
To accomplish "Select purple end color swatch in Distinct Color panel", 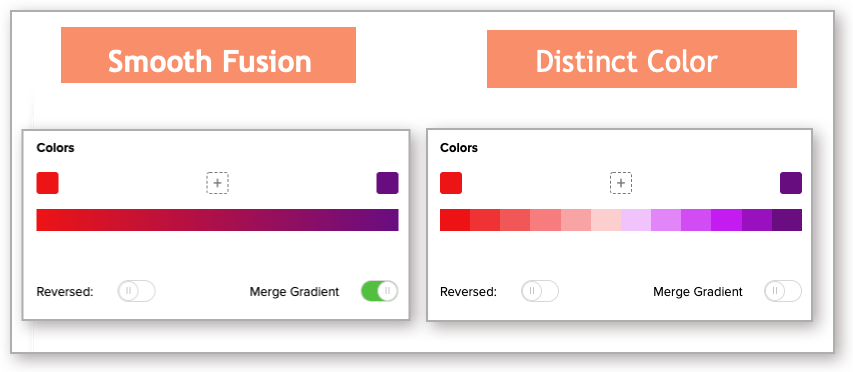I will tap(791, 183).
